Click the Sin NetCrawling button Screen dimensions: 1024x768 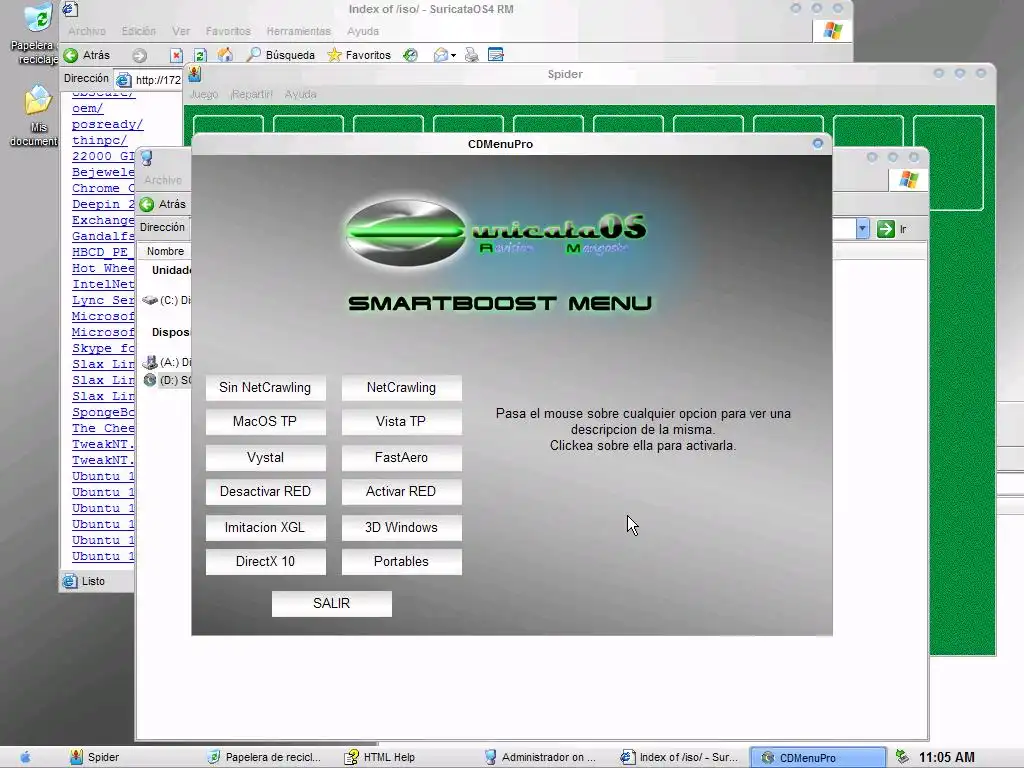pos(265,387)
